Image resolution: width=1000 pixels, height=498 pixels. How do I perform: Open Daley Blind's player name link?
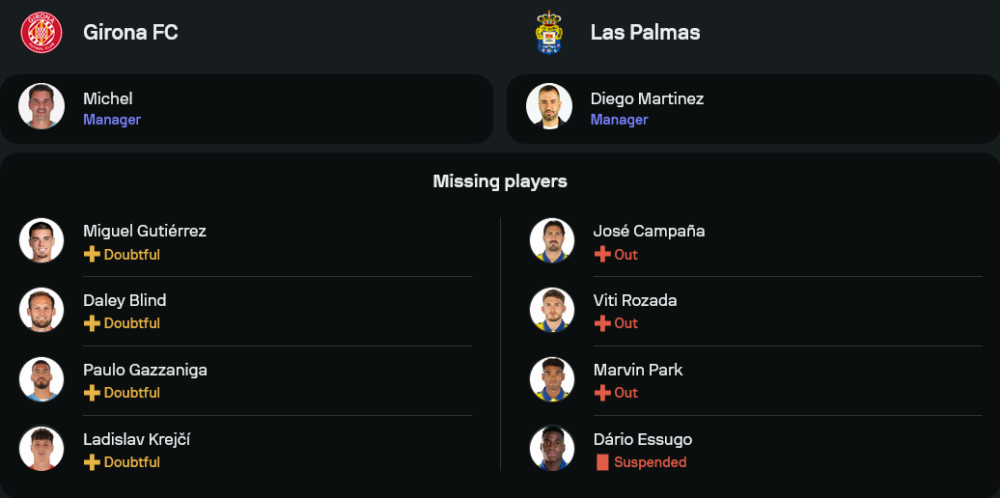pos(124,301)
